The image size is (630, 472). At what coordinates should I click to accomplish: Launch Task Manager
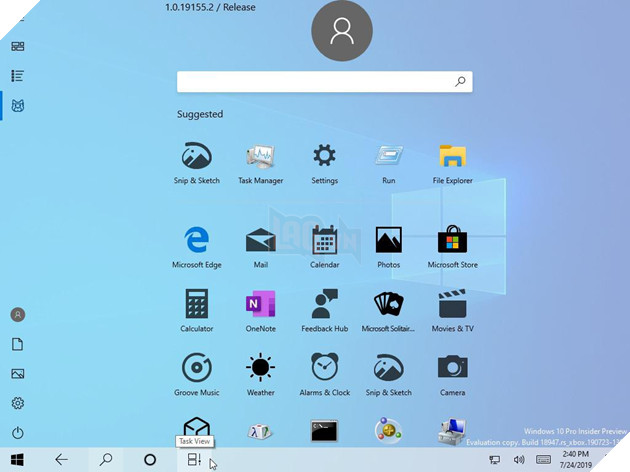tap(260, 163)
